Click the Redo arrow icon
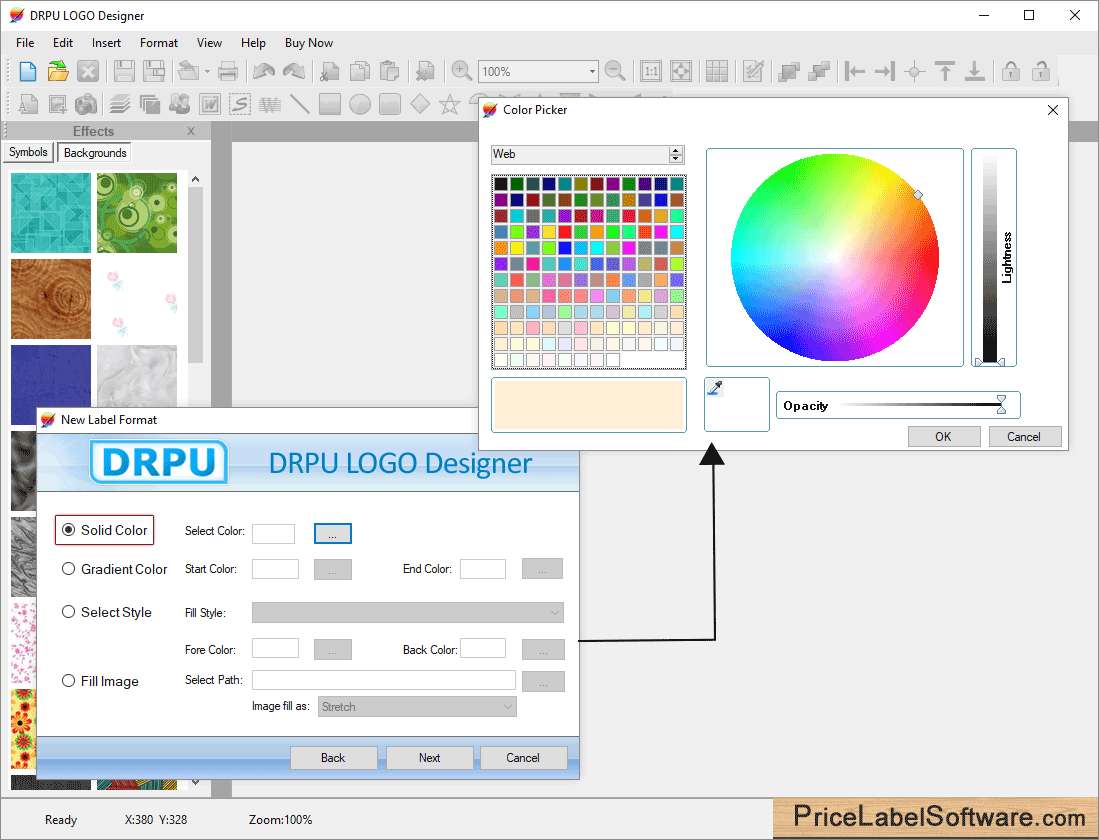This screenshot has height=840, width=1099. point(294,72)
